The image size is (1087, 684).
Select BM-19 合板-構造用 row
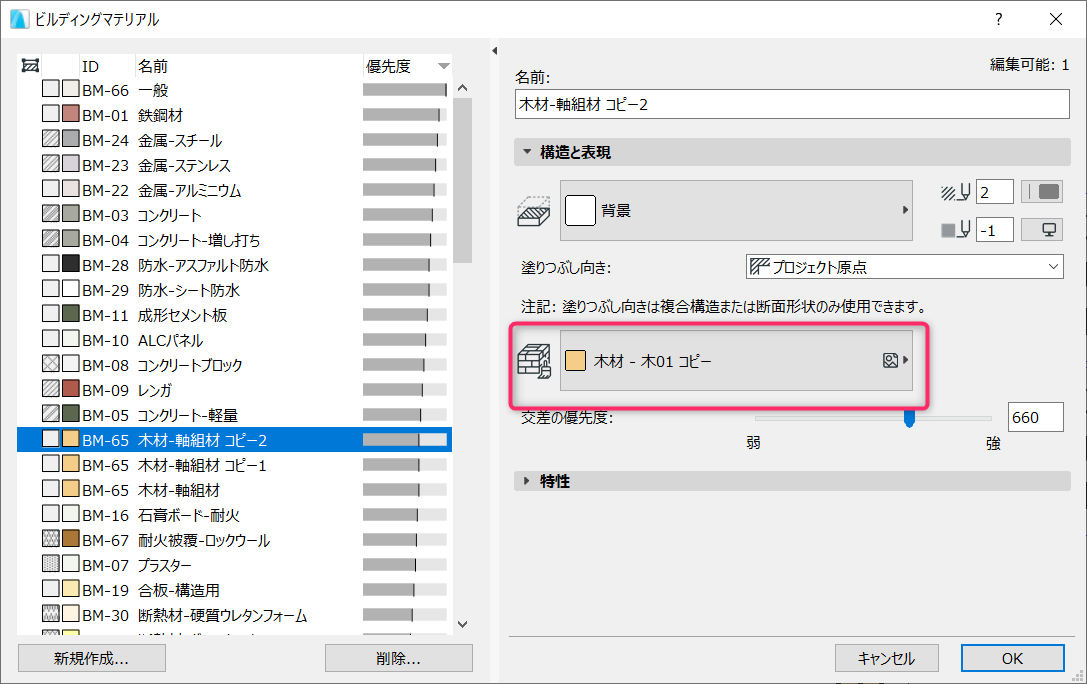pyautogui.click(x=234, y=590)
